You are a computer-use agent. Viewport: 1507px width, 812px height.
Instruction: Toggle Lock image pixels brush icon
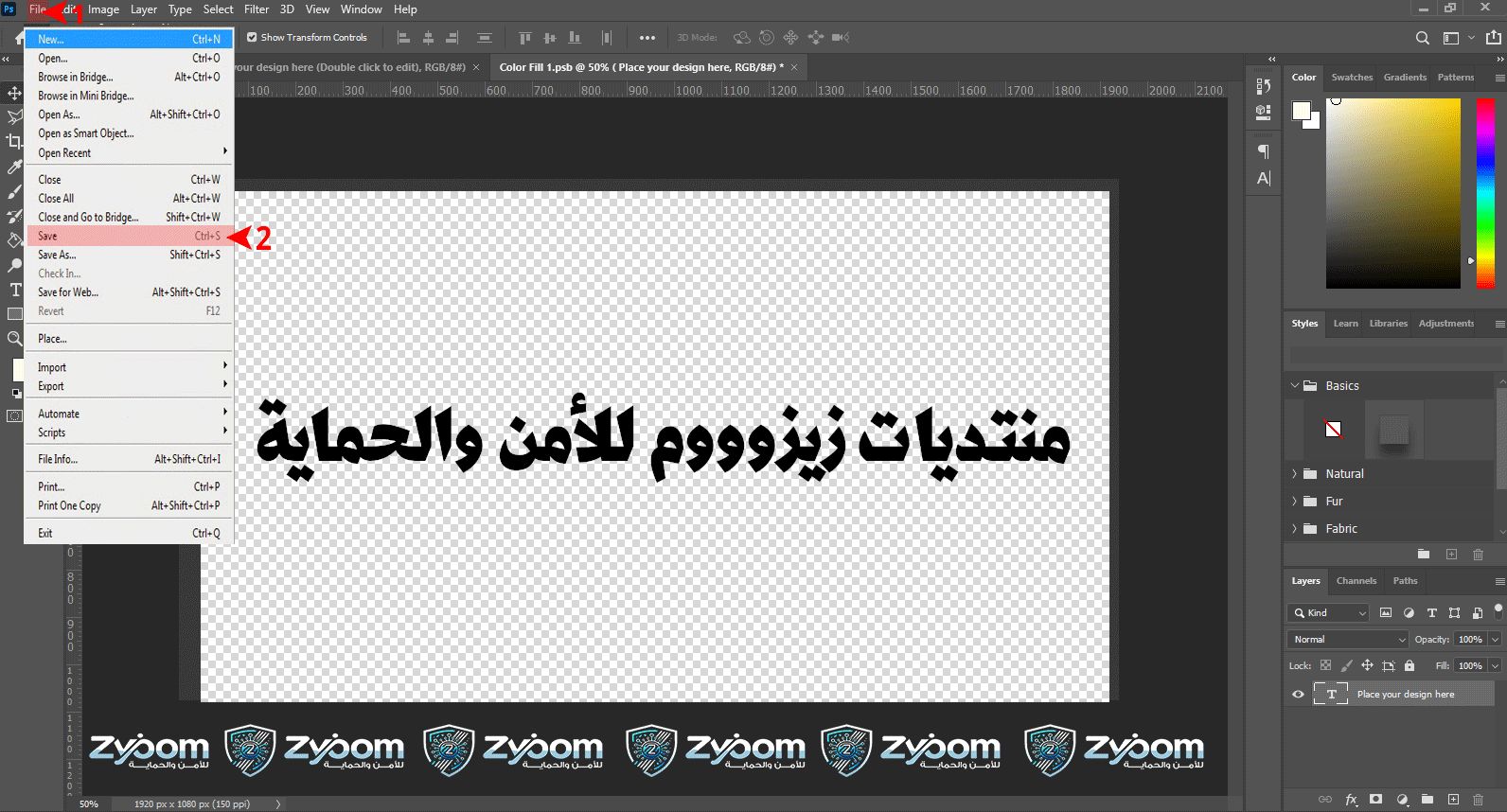(x=1346, y=666)
